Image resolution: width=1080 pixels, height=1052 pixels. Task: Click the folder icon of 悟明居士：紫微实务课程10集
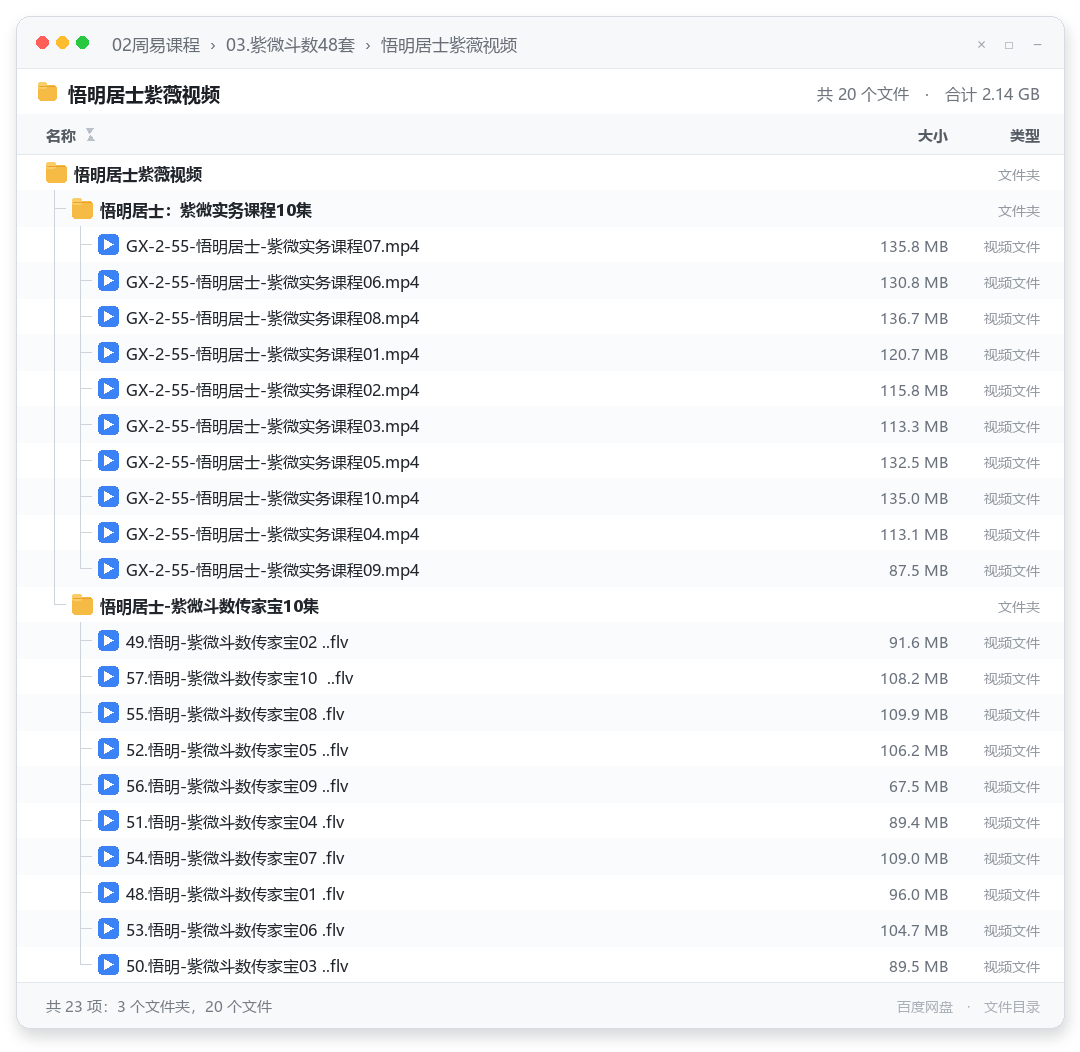pos(82,209)
